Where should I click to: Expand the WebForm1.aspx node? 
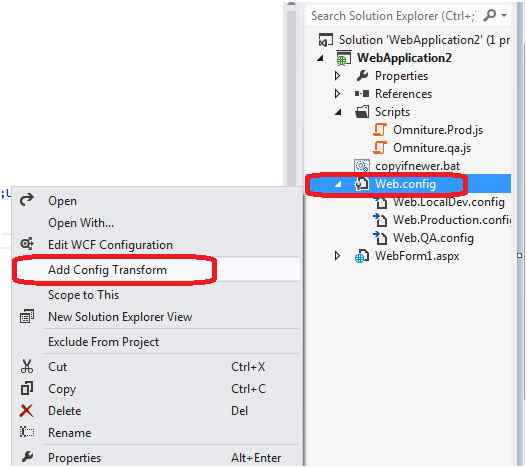(338, 256)
